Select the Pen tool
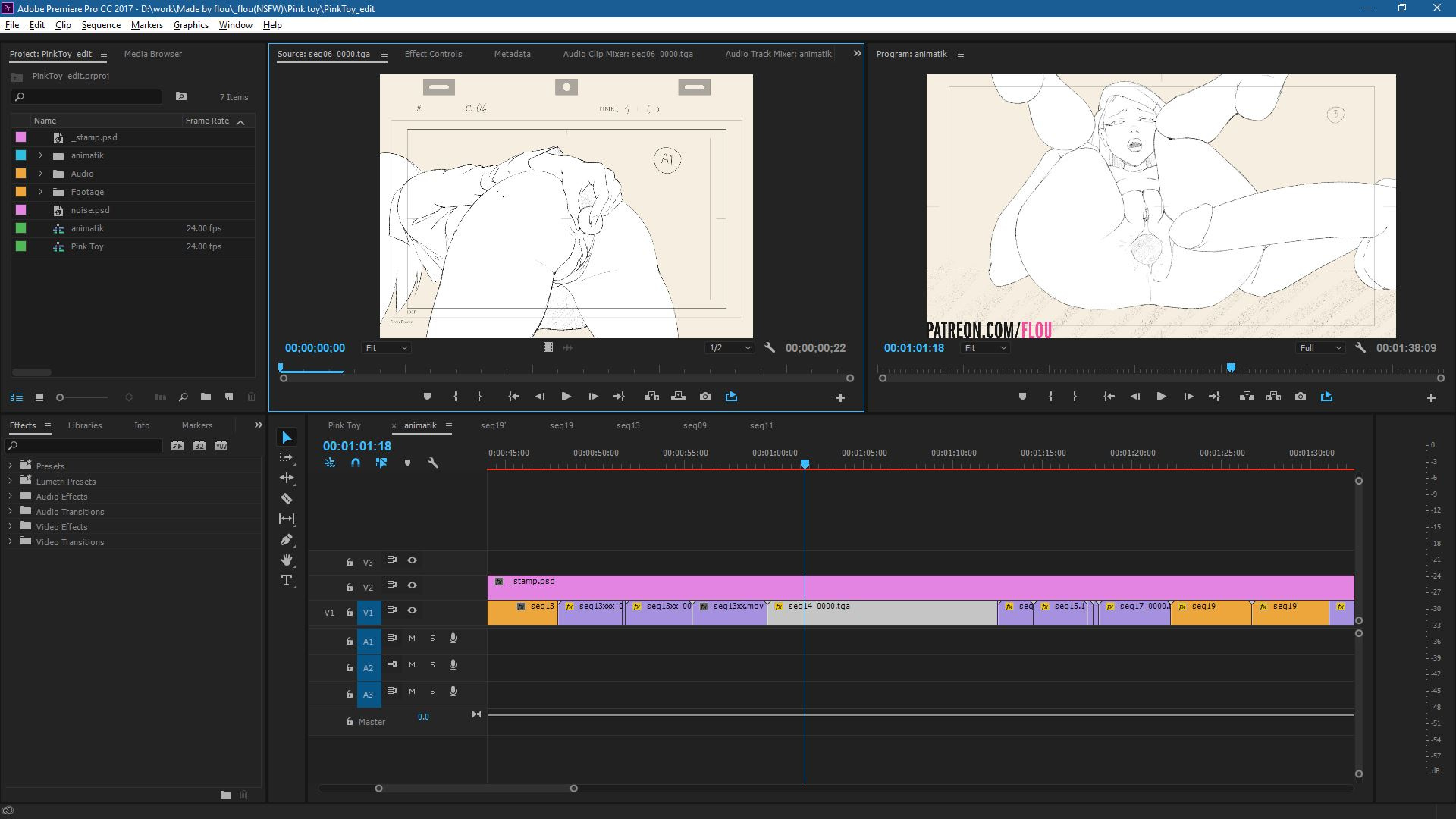 point(287,539)
